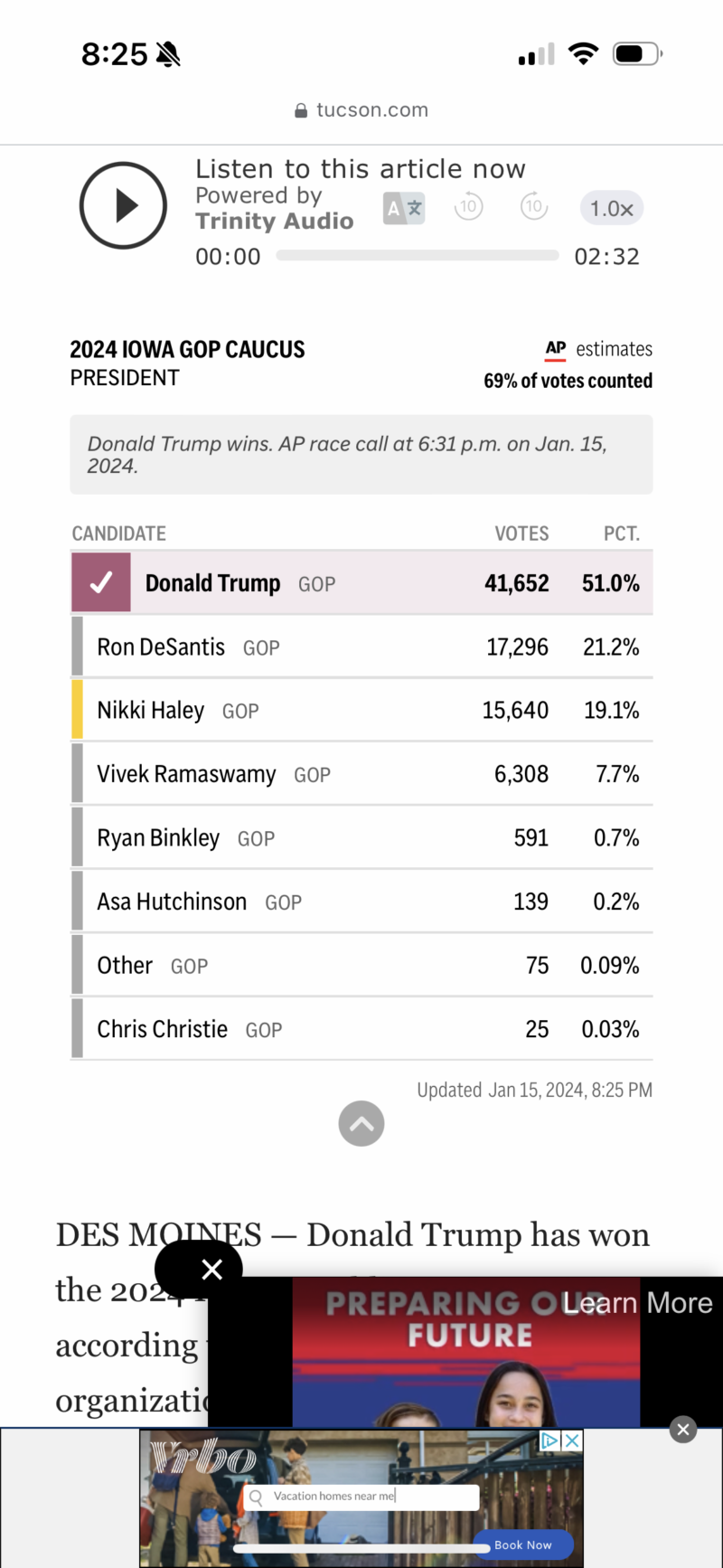Click the AdChoices icon on Vrbo ad
723x1568 pixels.
[549, 1440]
